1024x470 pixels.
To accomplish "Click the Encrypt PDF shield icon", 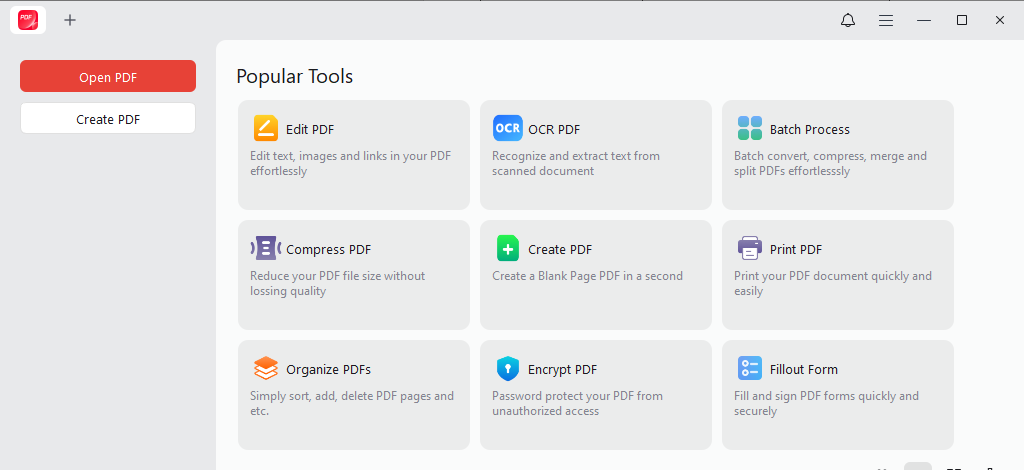I will coord(507,369).
